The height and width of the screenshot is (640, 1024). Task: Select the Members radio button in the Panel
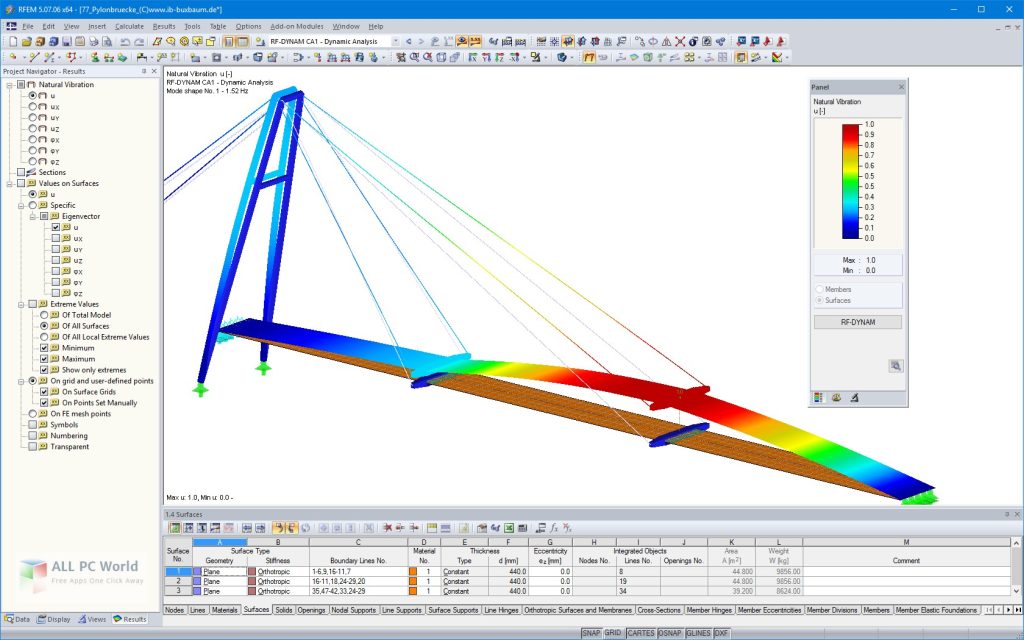point(820,289)
